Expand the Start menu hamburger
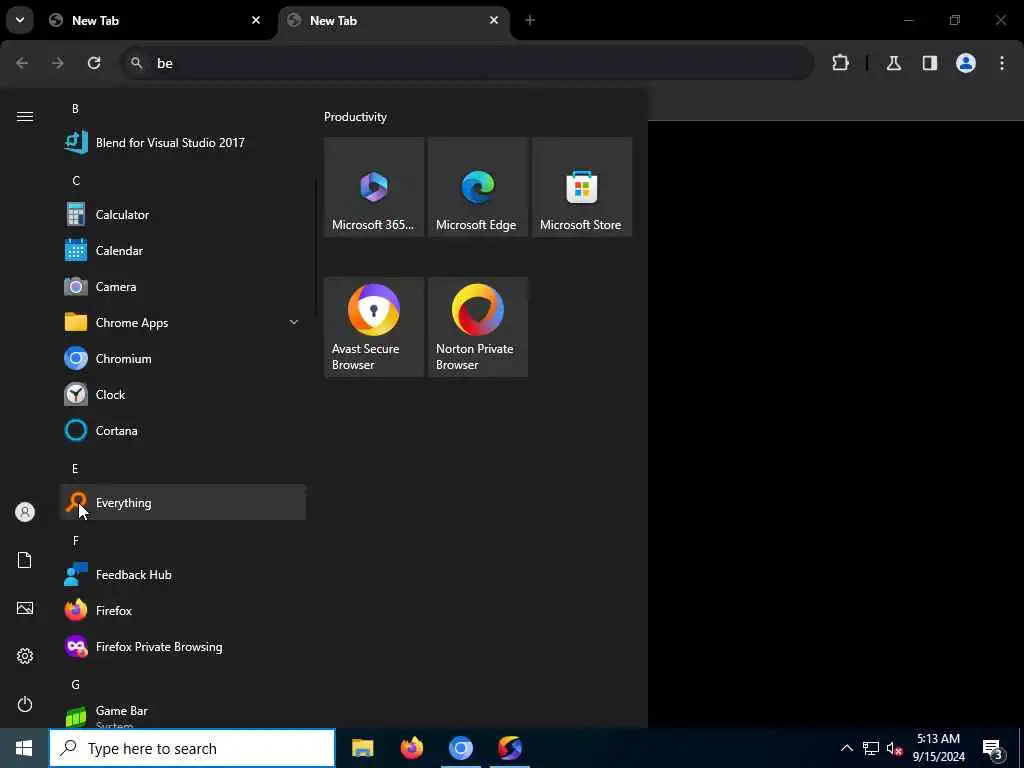 tap(25, 116)
